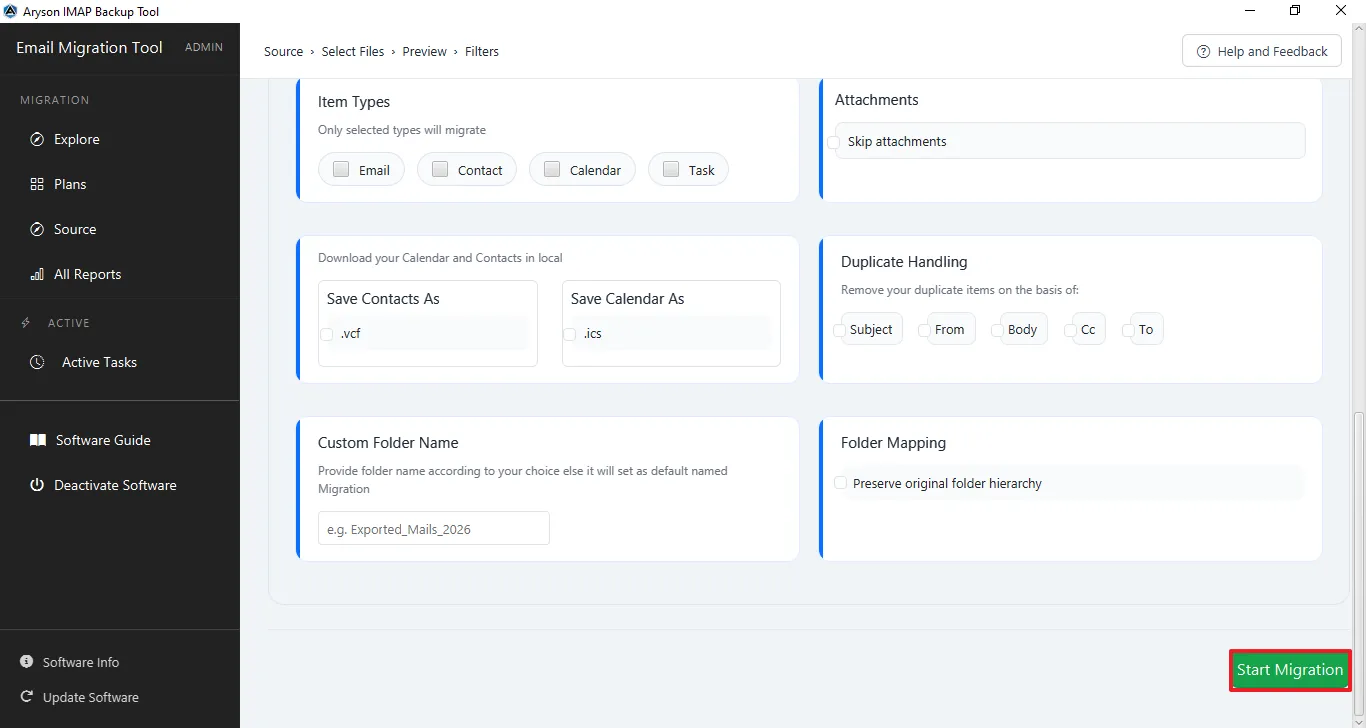Enable the Task item type checkbox
Screen dimensions: 1366x728
(x=671, y=169)
